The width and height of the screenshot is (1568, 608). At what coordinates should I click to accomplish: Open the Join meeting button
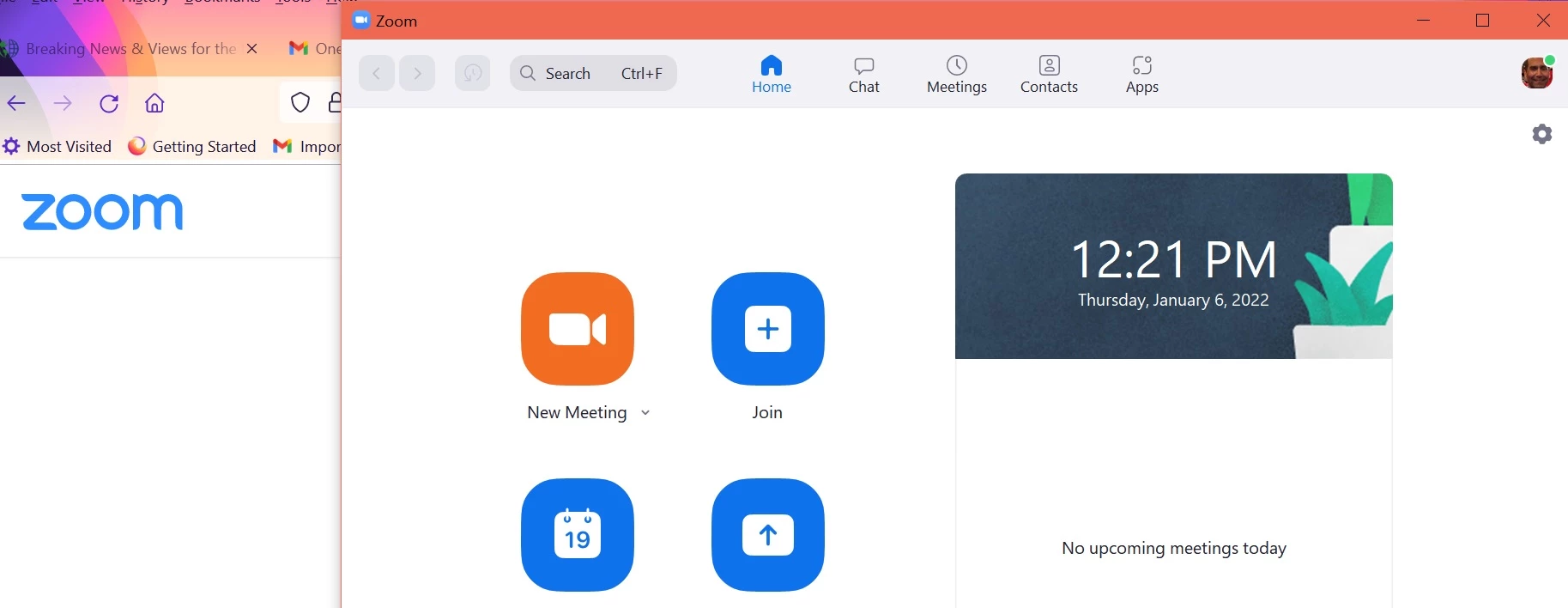coord(768,329)
